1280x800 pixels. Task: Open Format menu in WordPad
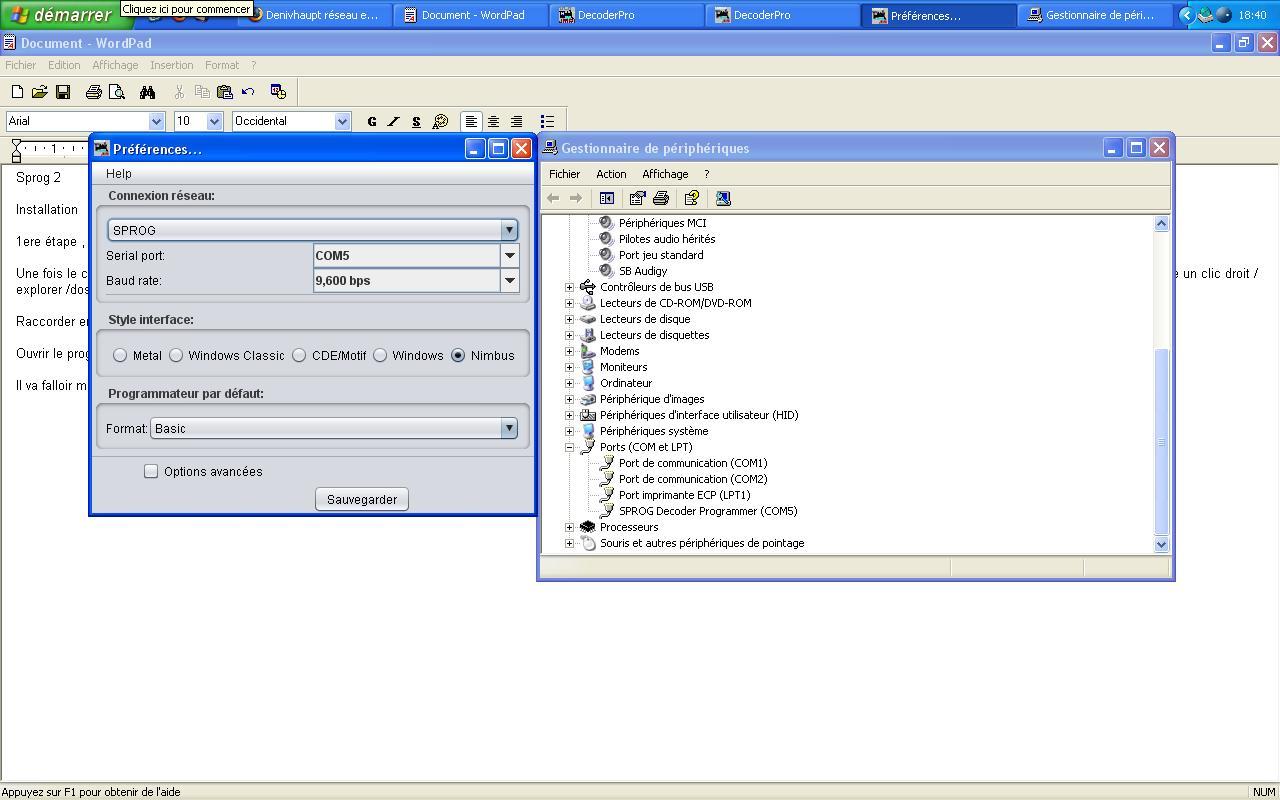(222, 65)
